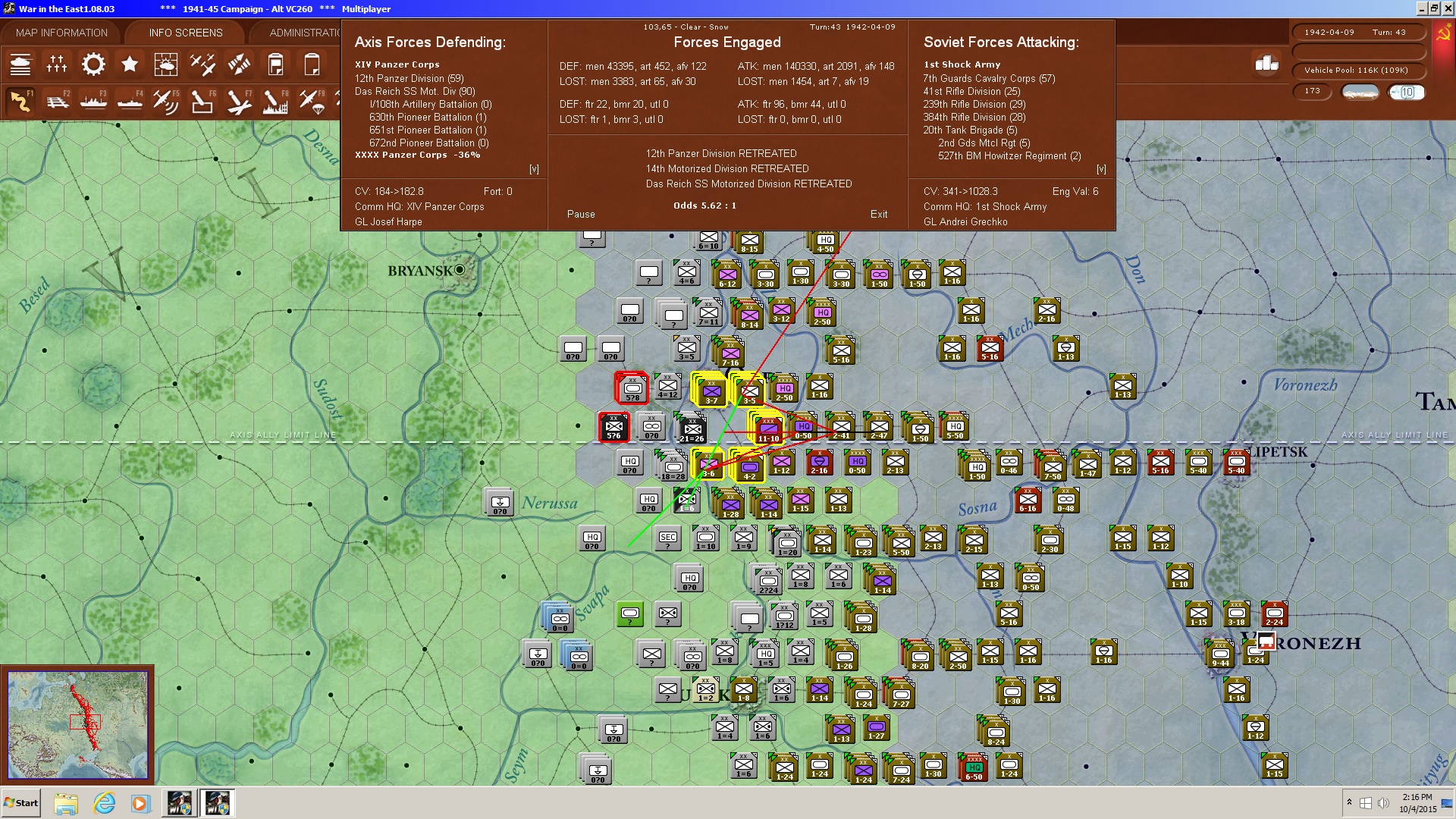
Task: Toggle F8 bomb city mode
Action: (x=275, y=101)
